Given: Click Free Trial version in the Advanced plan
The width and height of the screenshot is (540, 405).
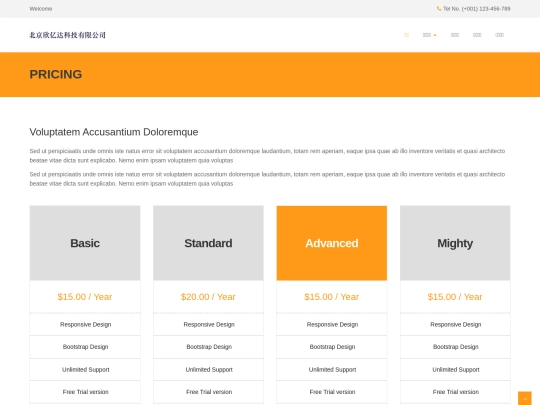Looking at the screenshot, I should click(x=332, y=392).
